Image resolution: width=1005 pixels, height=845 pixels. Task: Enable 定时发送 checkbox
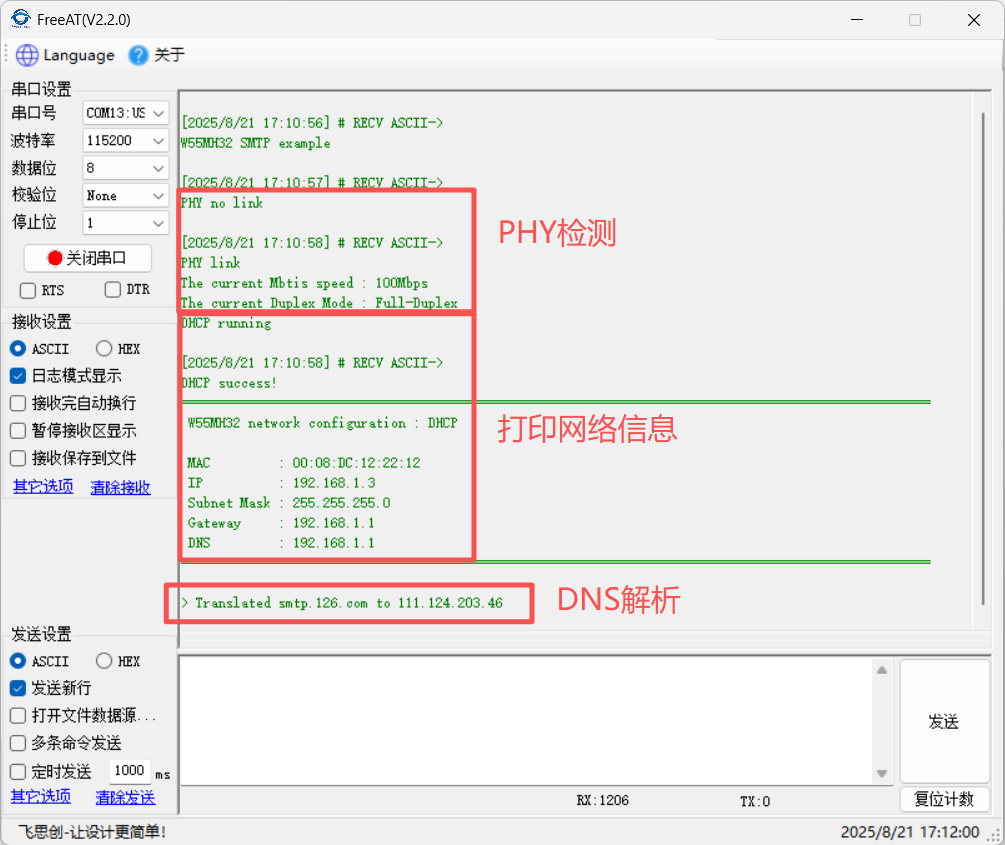[18, 772]
